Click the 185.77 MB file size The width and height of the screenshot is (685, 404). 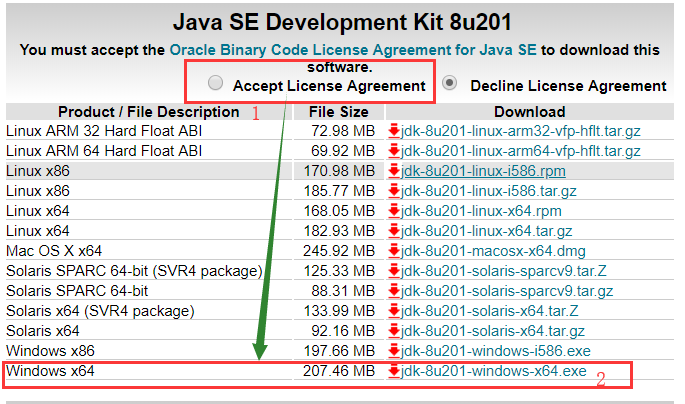(x=339, y=191)
